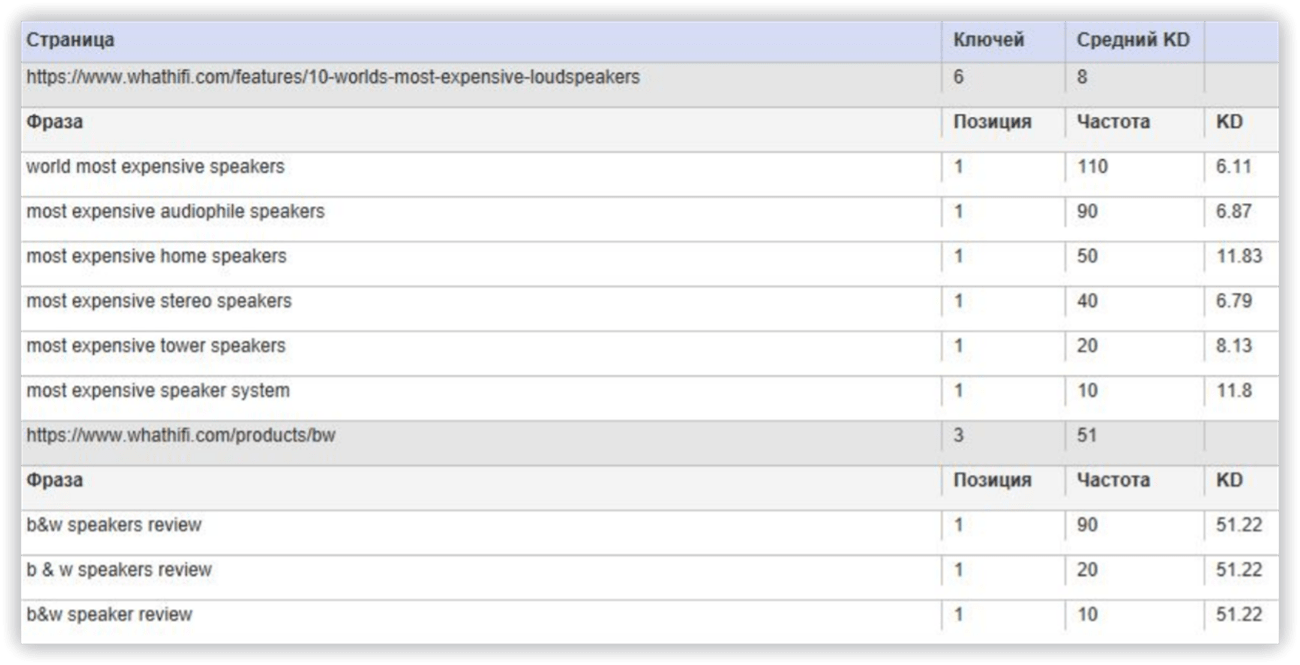Screen dimensions: 1300x665
Task: Click the first Частота sub-header
Action: pos(1113,122)
